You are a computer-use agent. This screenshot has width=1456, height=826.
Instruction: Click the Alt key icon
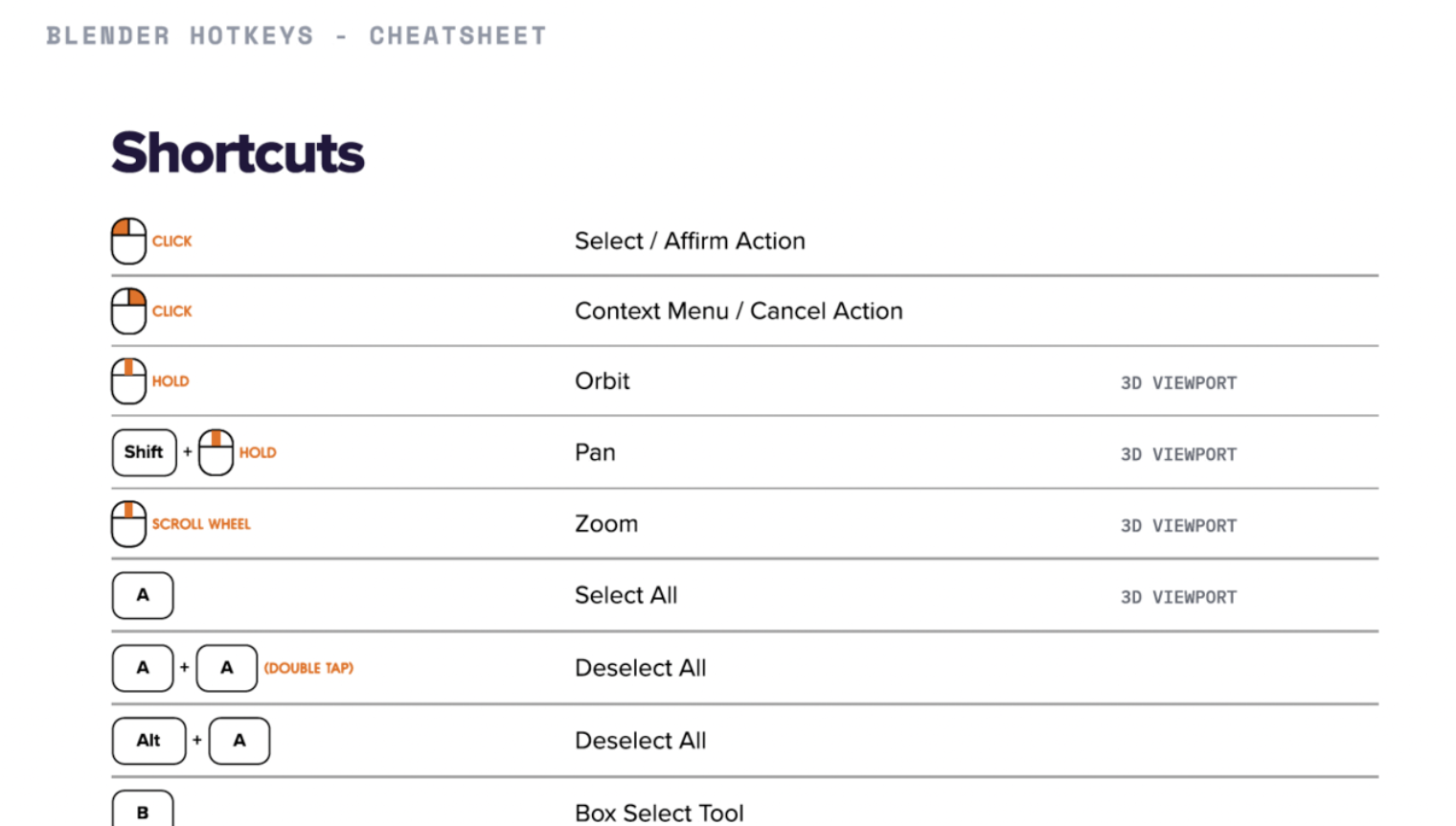tap(148, 741)
